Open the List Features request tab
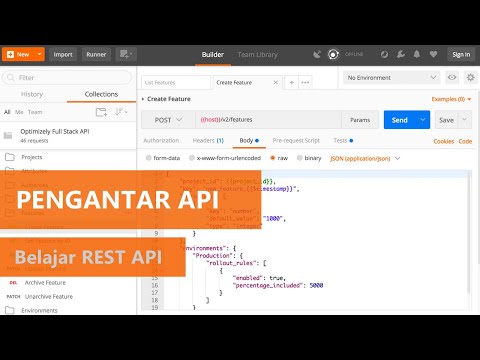The image size is (480, 360). (x=176, y=82)
